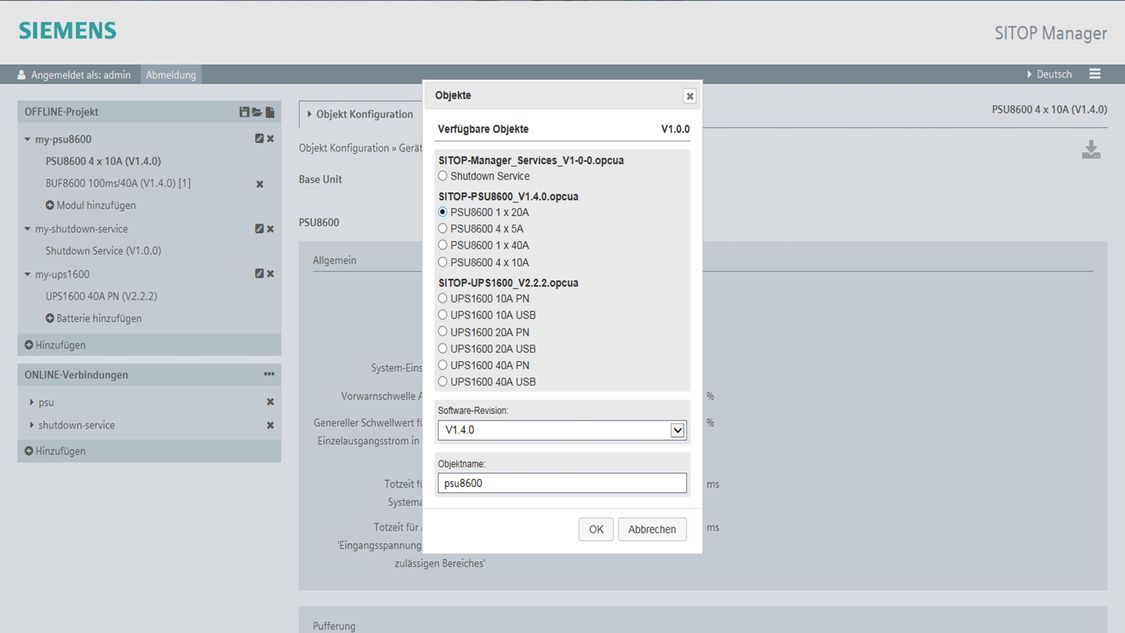1125x633 pixels.
Task: Open the hamburger menu in header bar
Action: [1095, 74]
